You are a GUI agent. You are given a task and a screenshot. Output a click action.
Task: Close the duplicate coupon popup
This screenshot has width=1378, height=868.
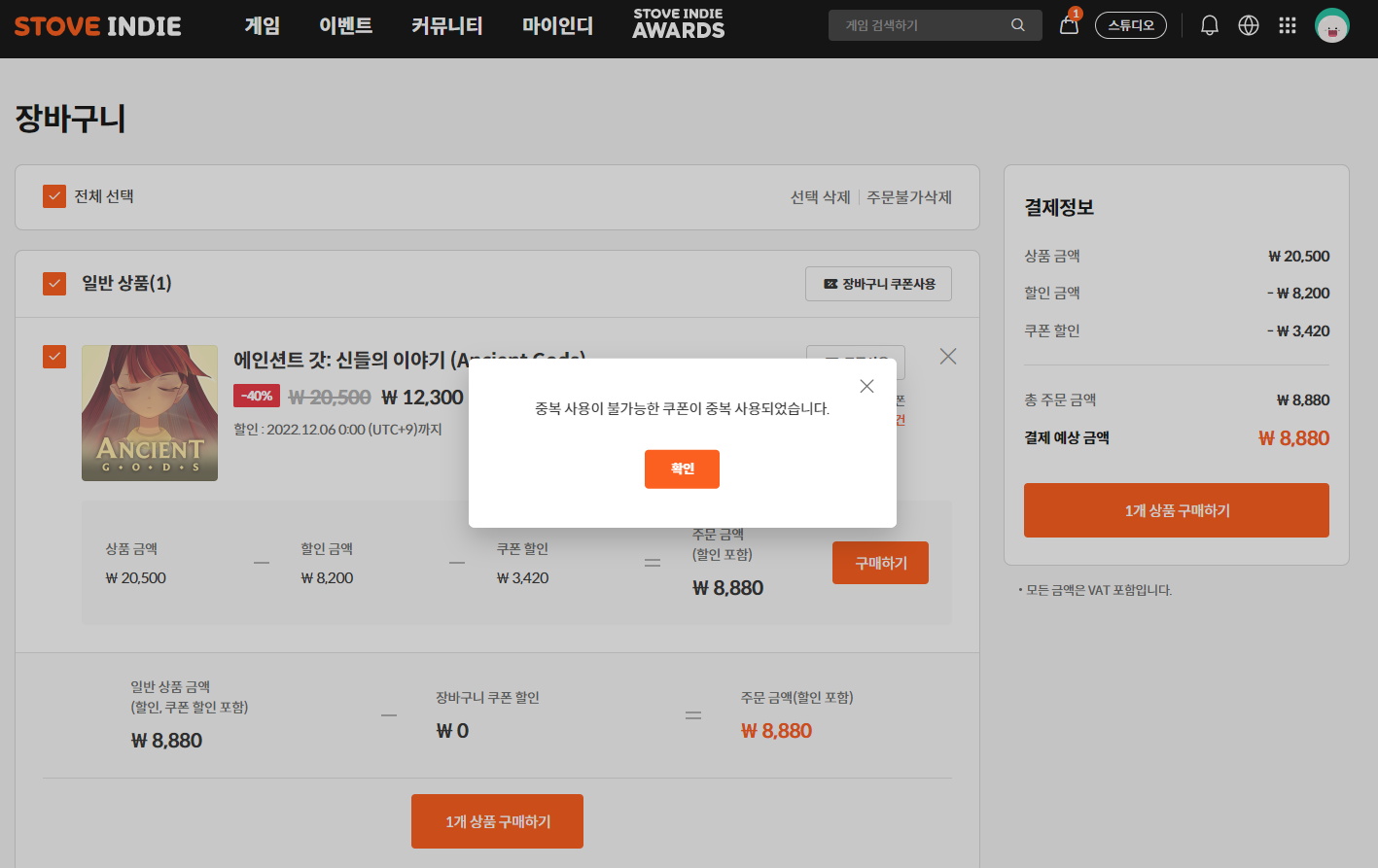coord(866,386)
